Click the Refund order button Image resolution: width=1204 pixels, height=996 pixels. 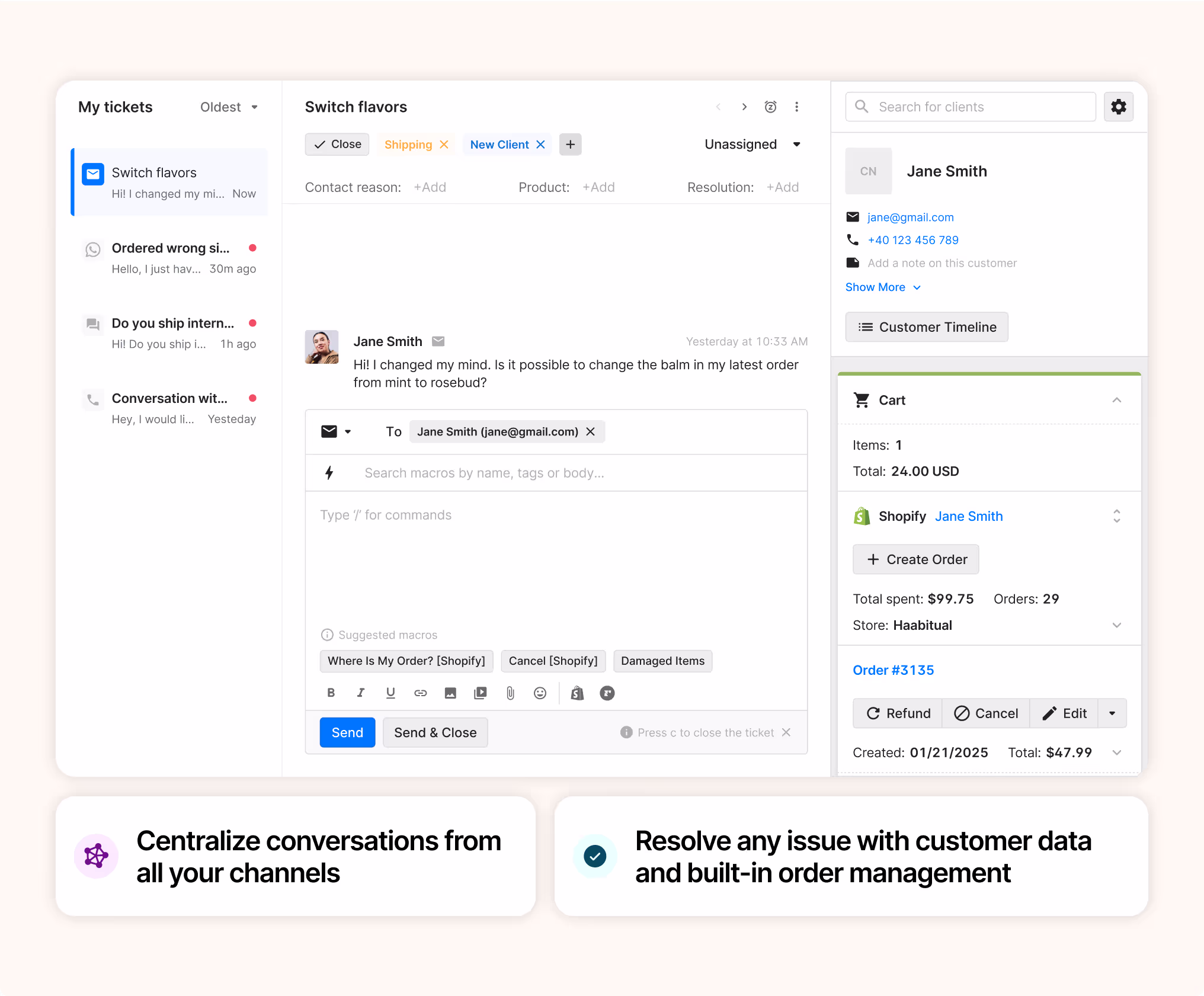(x=898, y=713)
